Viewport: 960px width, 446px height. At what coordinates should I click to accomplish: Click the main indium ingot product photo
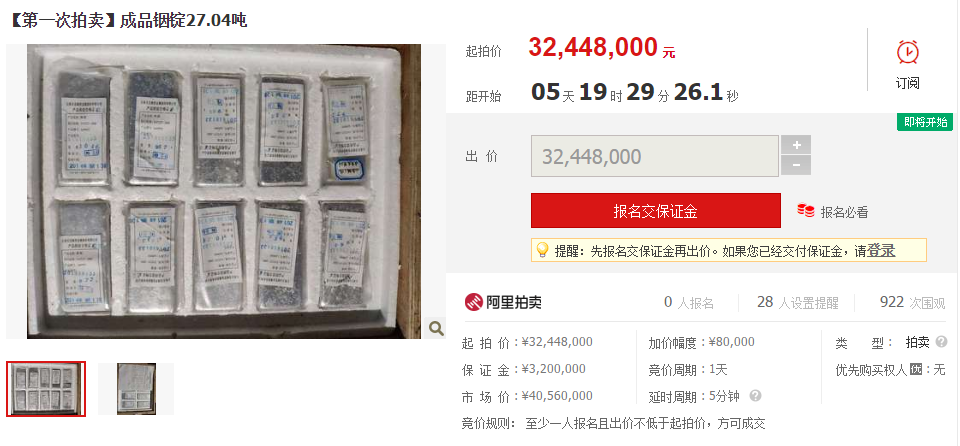click(224, 191)
